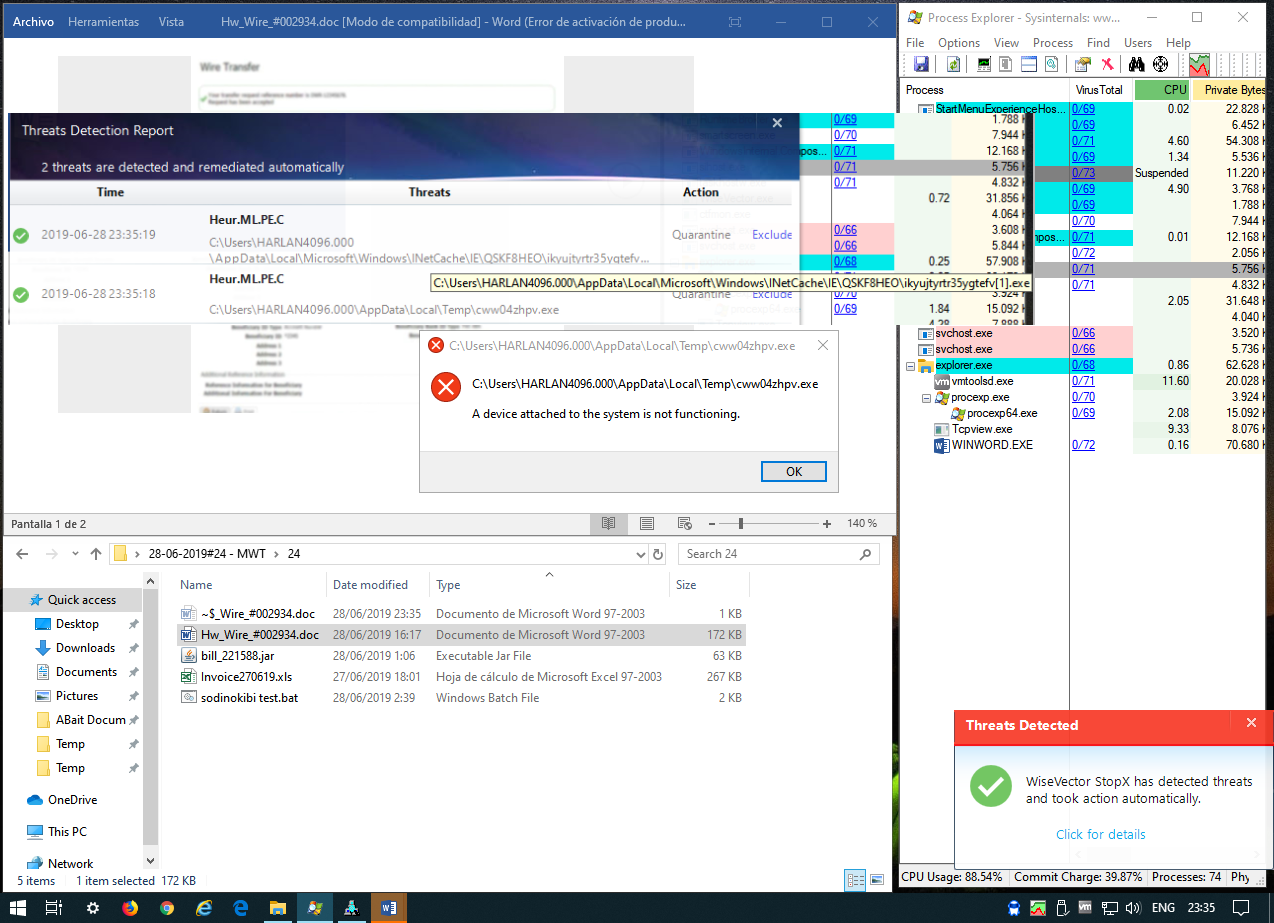This screenshot has height=923, width=1274.
Task: Open System Information graph icon in Process Explorer
Action: (x=985, y=65)
